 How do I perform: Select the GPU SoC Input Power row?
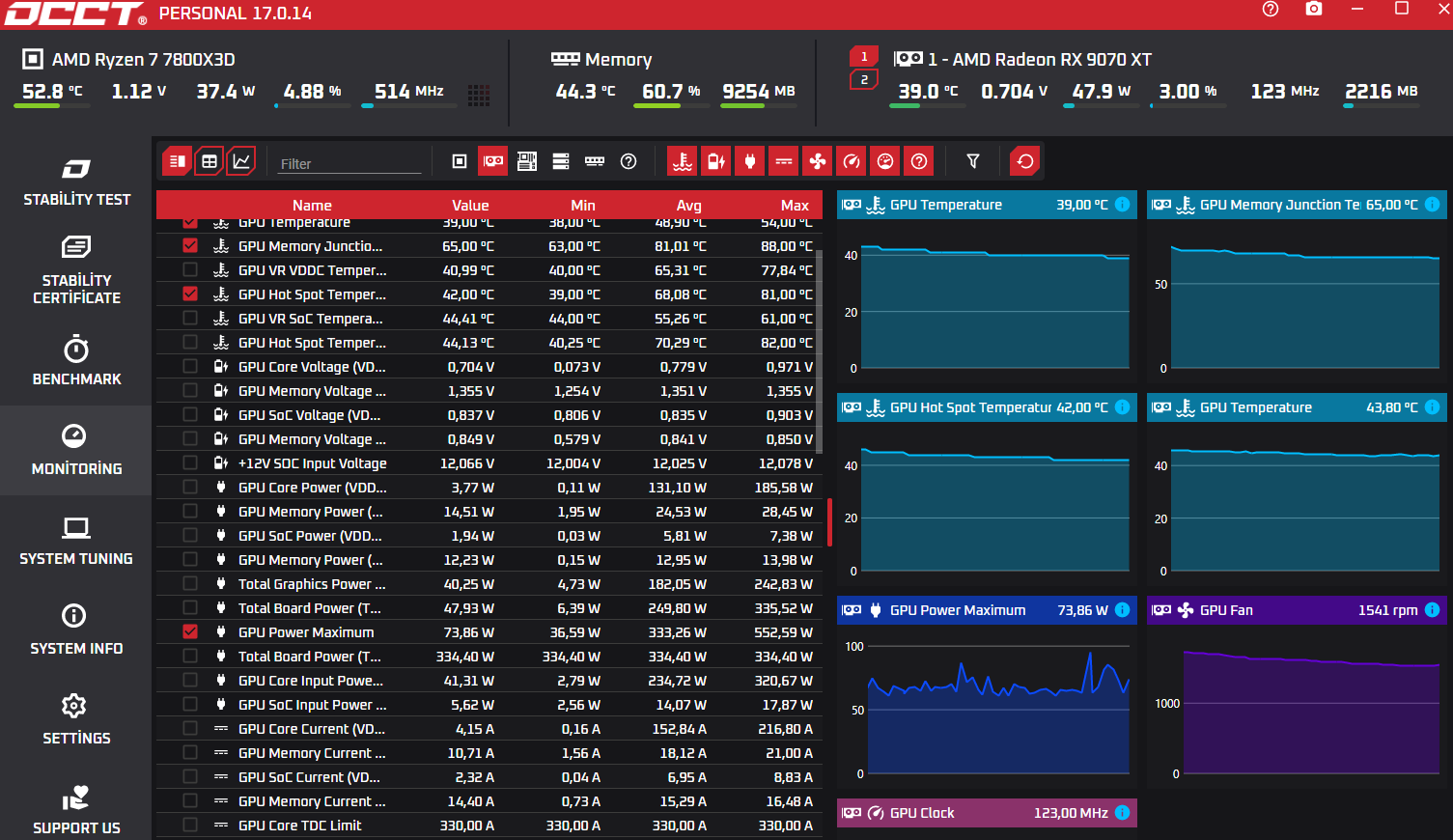point(489,704)
